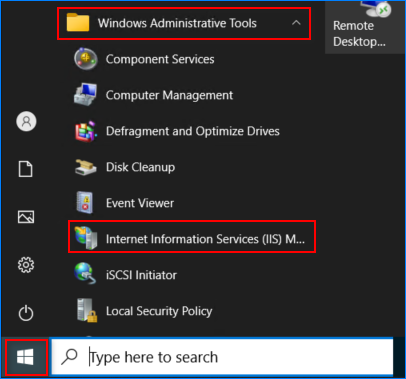Click the "Type here to search" box

(x=222, y=357)
